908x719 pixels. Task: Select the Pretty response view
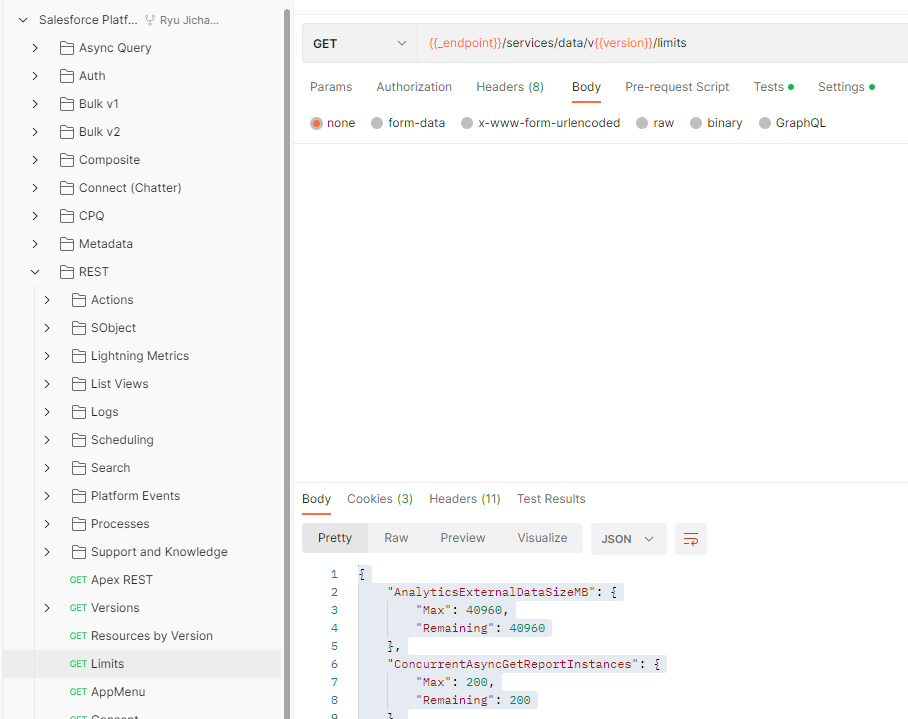pyautogui.click(x=335, y=538)
